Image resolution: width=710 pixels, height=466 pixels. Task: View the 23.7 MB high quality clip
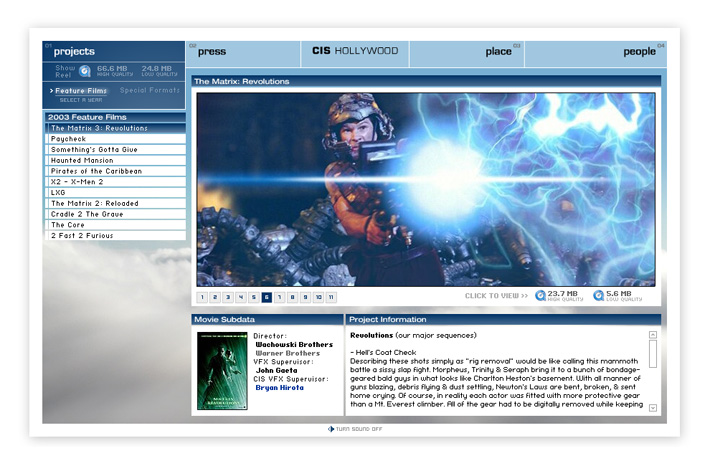tap(566, 296)
